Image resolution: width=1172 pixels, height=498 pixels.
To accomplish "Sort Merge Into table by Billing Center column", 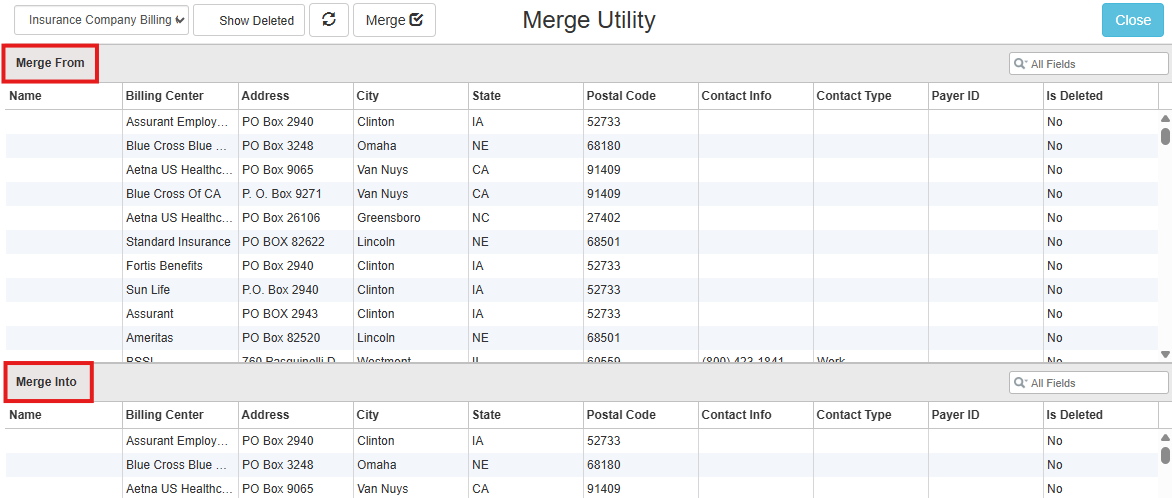I will 180,415.
